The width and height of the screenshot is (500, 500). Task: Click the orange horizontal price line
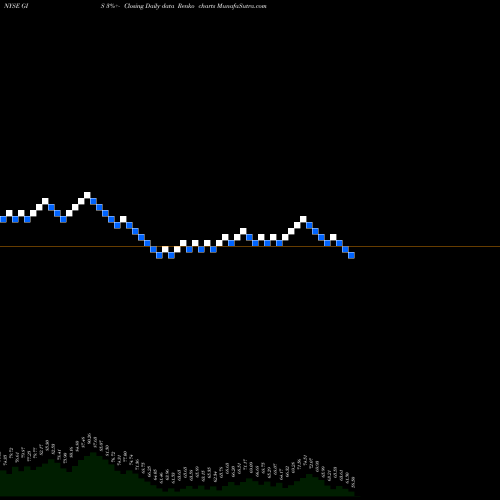(x=250, y=247)
